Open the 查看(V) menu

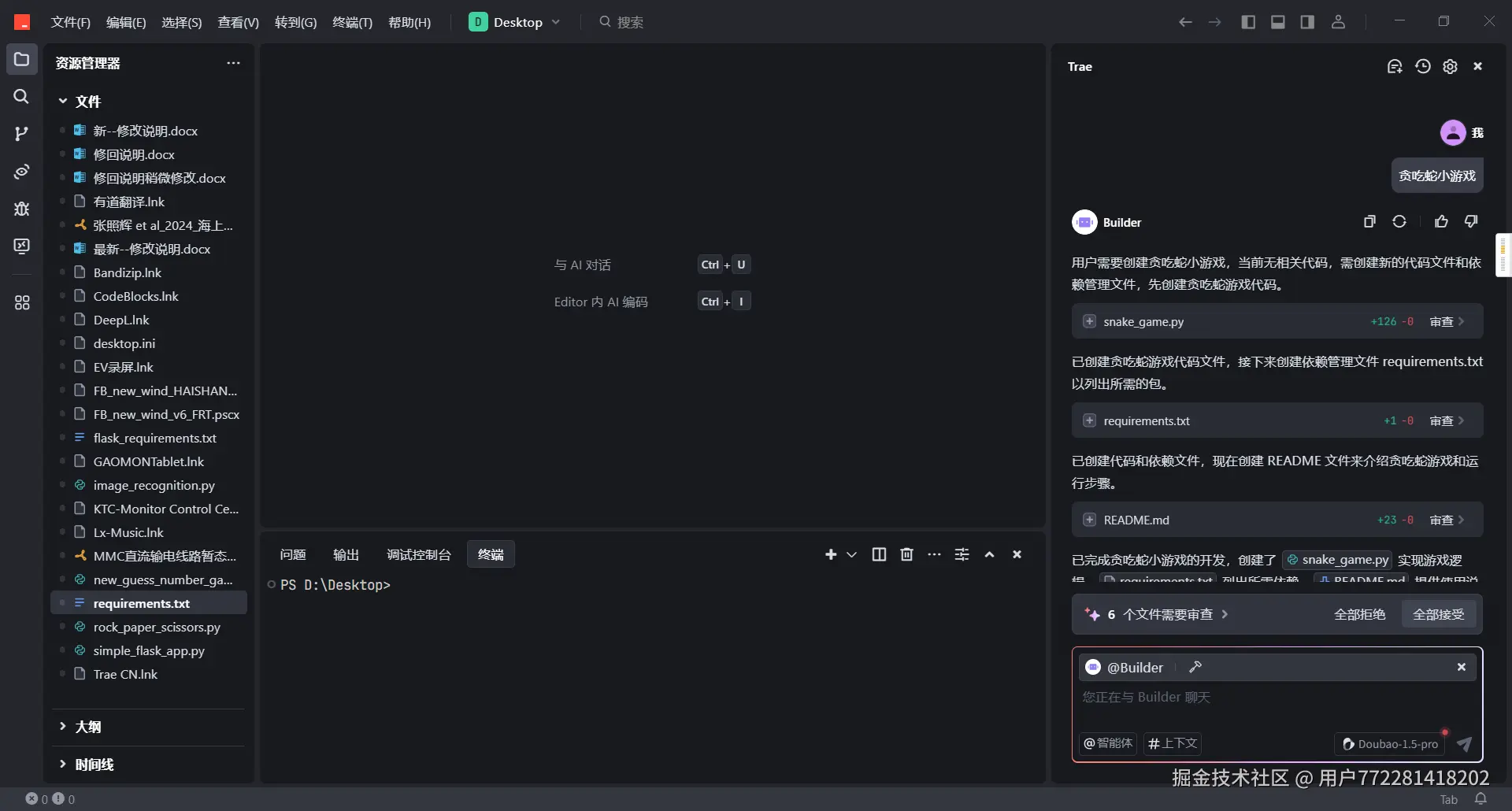click(239, 23)
